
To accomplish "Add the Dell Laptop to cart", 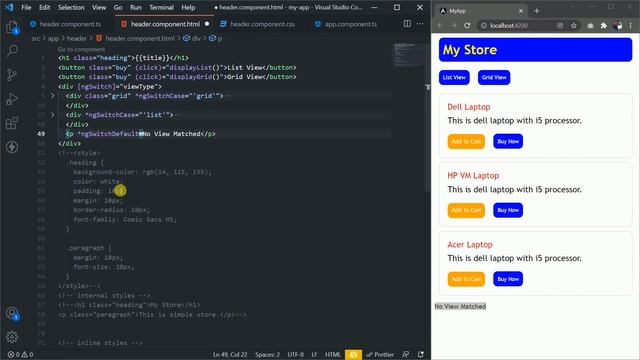I will click(x=466, y=141).
